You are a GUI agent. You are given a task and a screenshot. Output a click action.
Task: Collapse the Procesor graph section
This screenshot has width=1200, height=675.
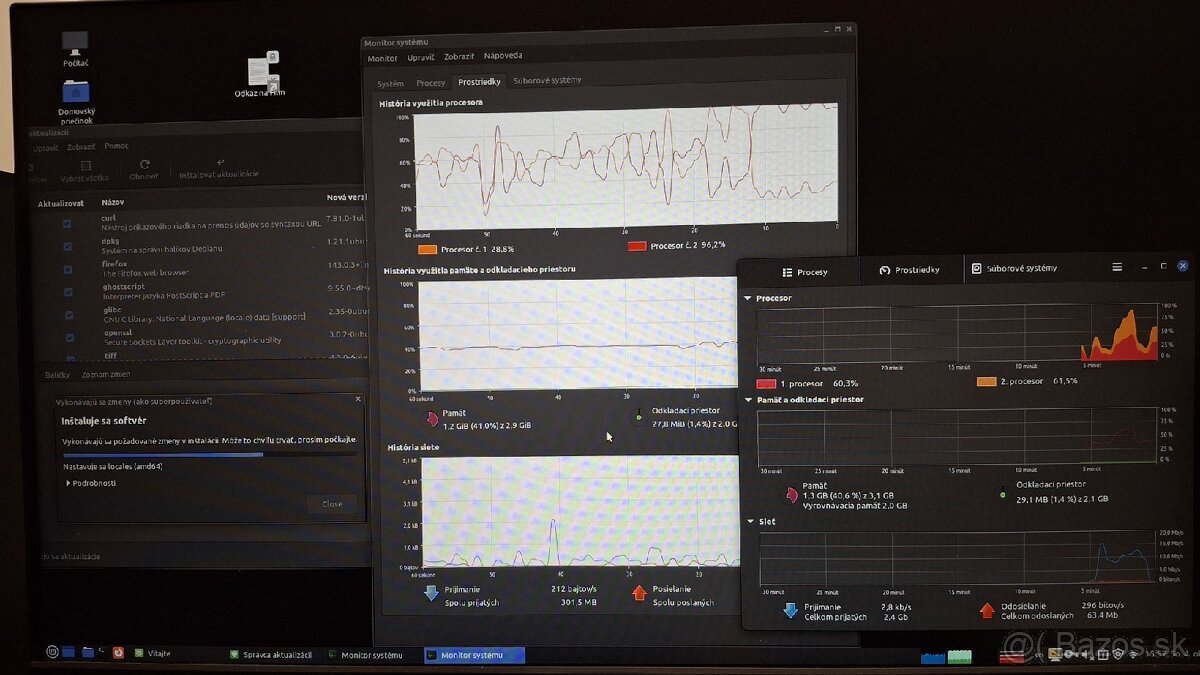point(748,298)
